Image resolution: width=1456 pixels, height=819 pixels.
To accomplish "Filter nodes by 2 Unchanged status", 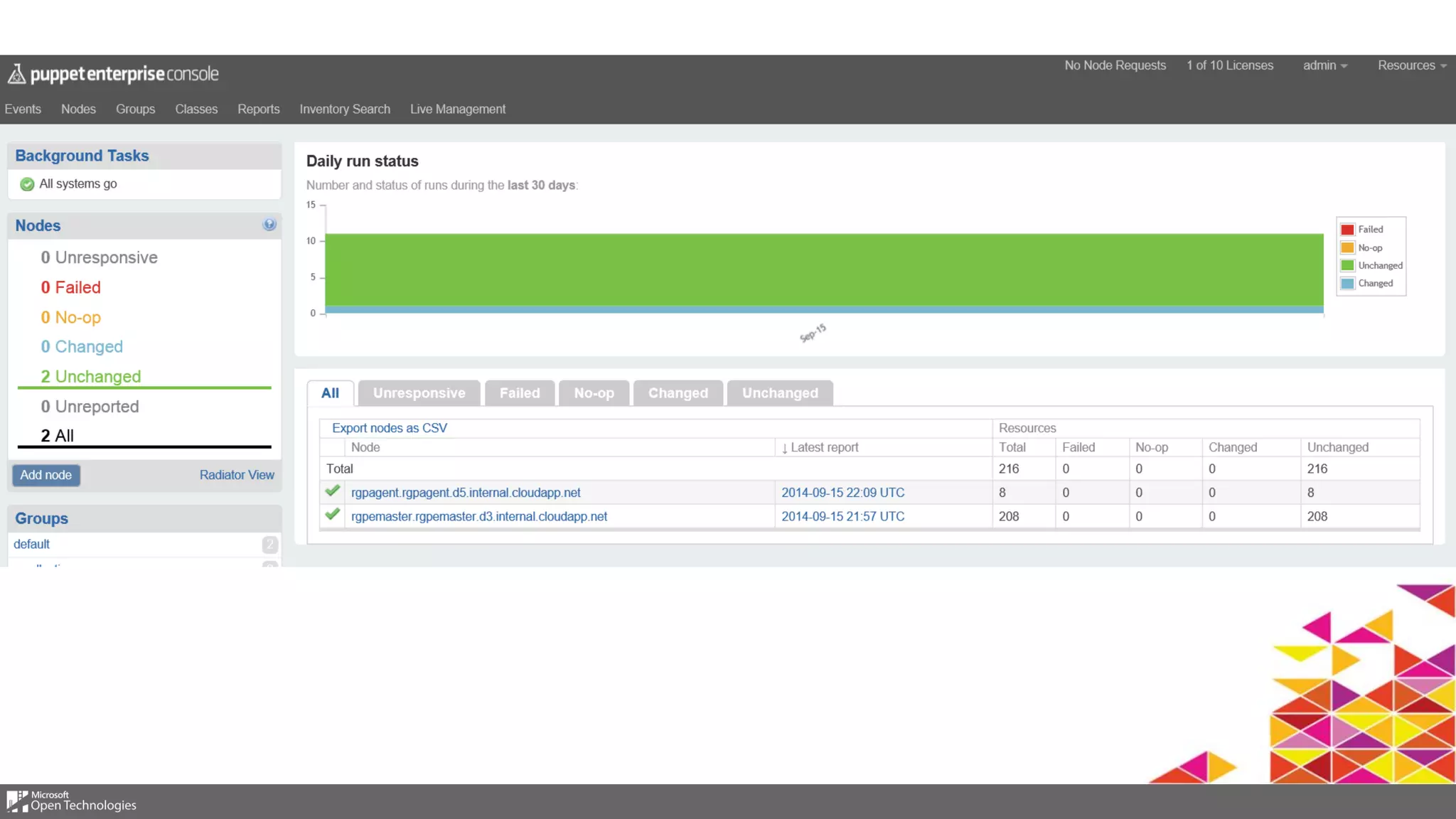I will point(91,377).
